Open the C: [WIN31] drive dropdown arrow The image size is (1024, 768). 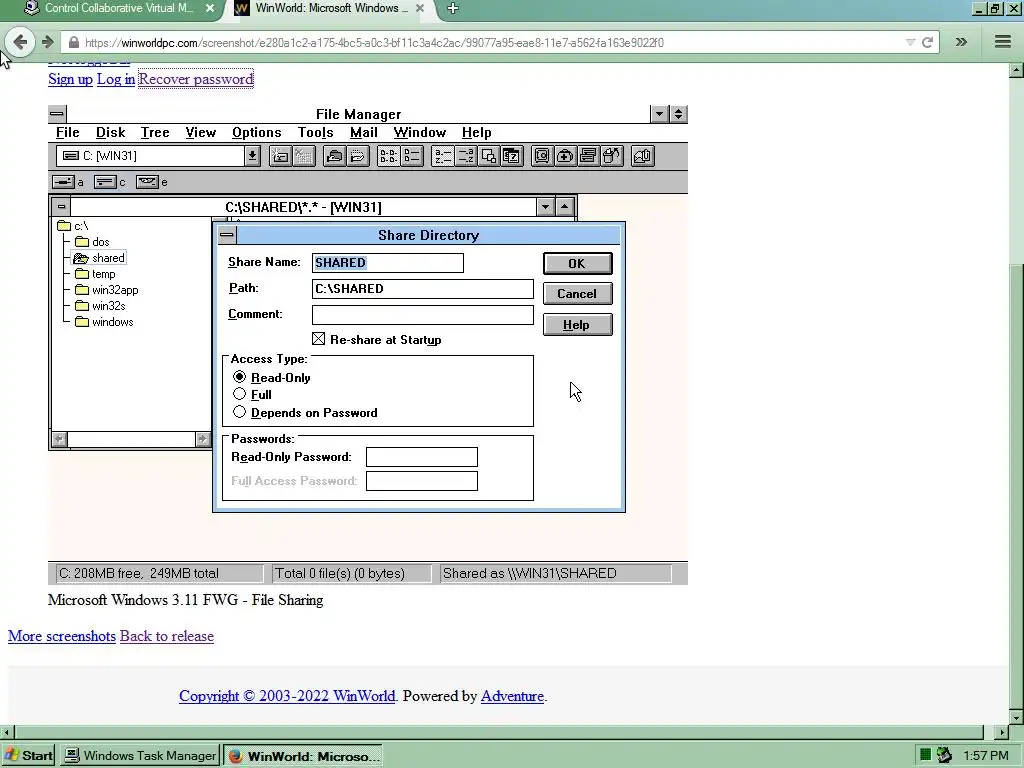252,156
